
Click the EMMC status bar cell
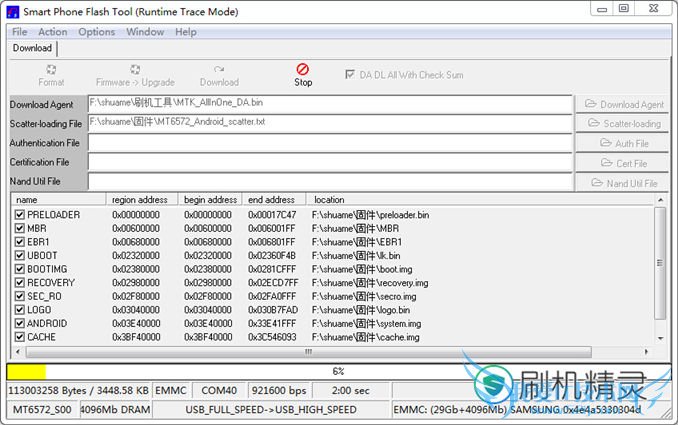(171, 390)
